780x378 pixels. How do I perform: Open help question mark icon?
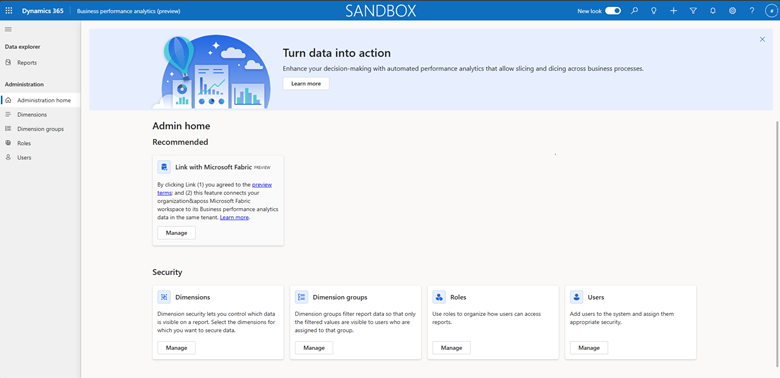(752, 10)
